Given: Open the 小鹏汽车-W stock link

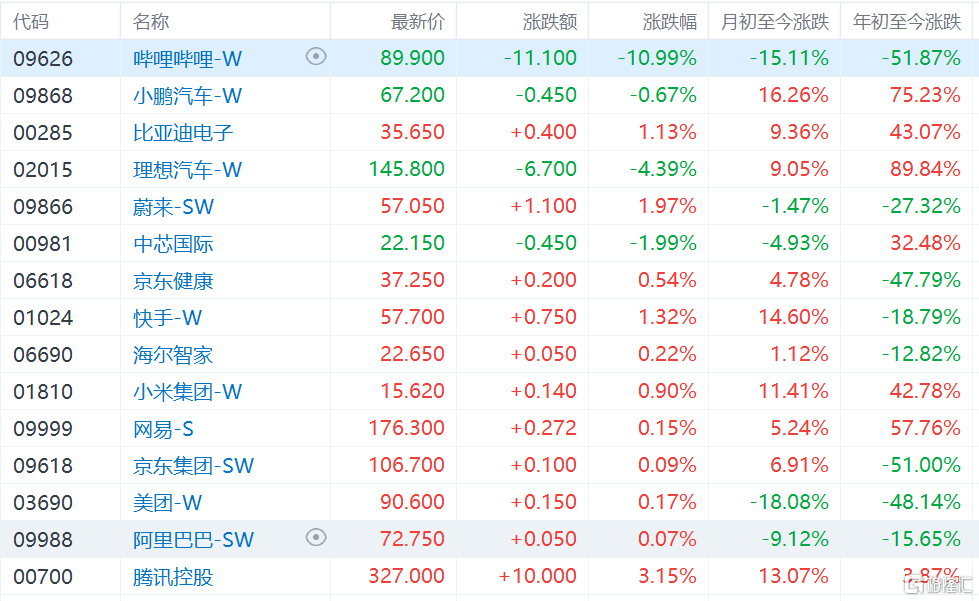Looking at the screenshot, I should (x=187, y=95).
